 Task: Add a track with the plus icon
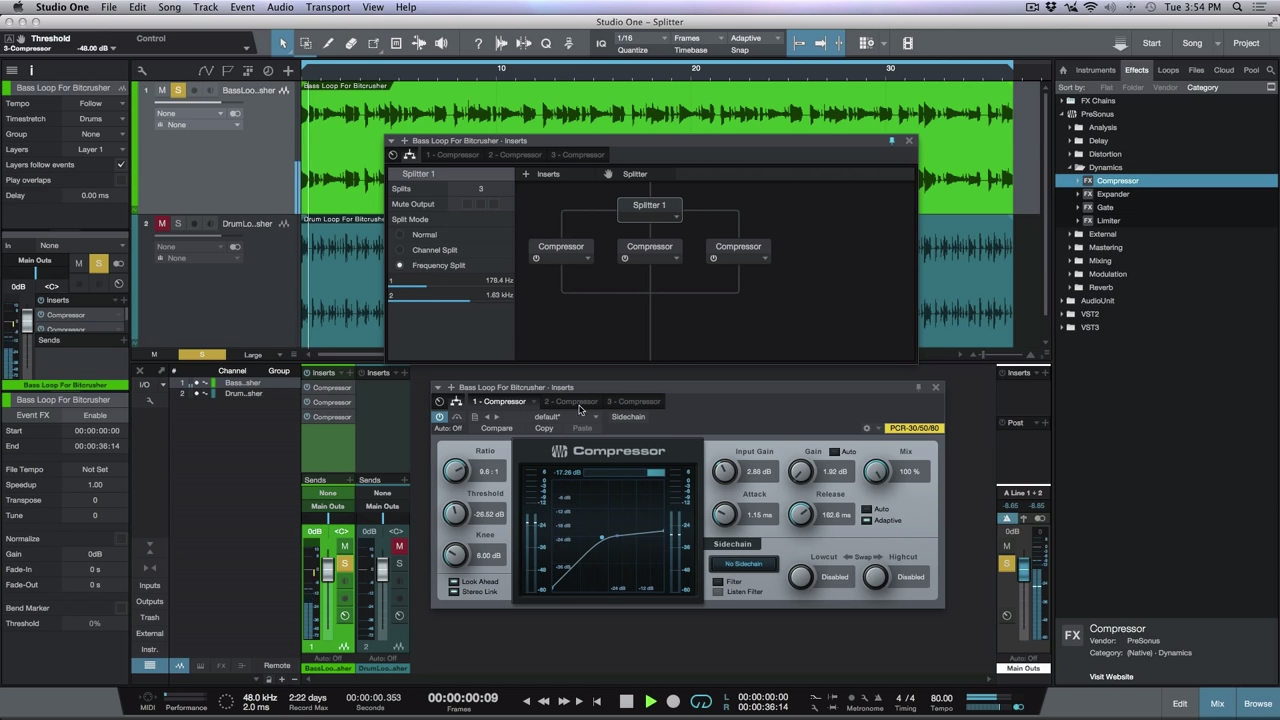[x=288, y=70]
